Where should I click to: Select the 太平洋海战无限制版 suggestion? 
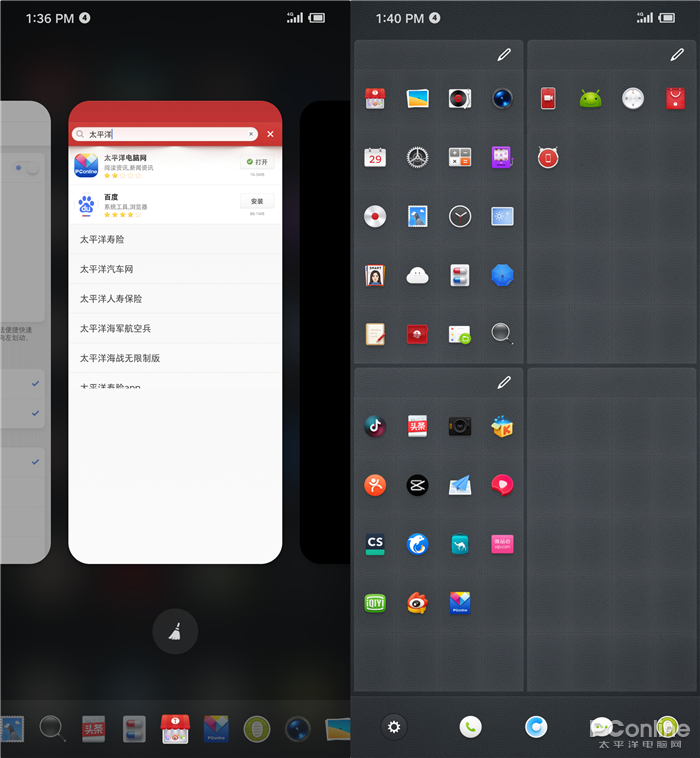click(175, 358)
